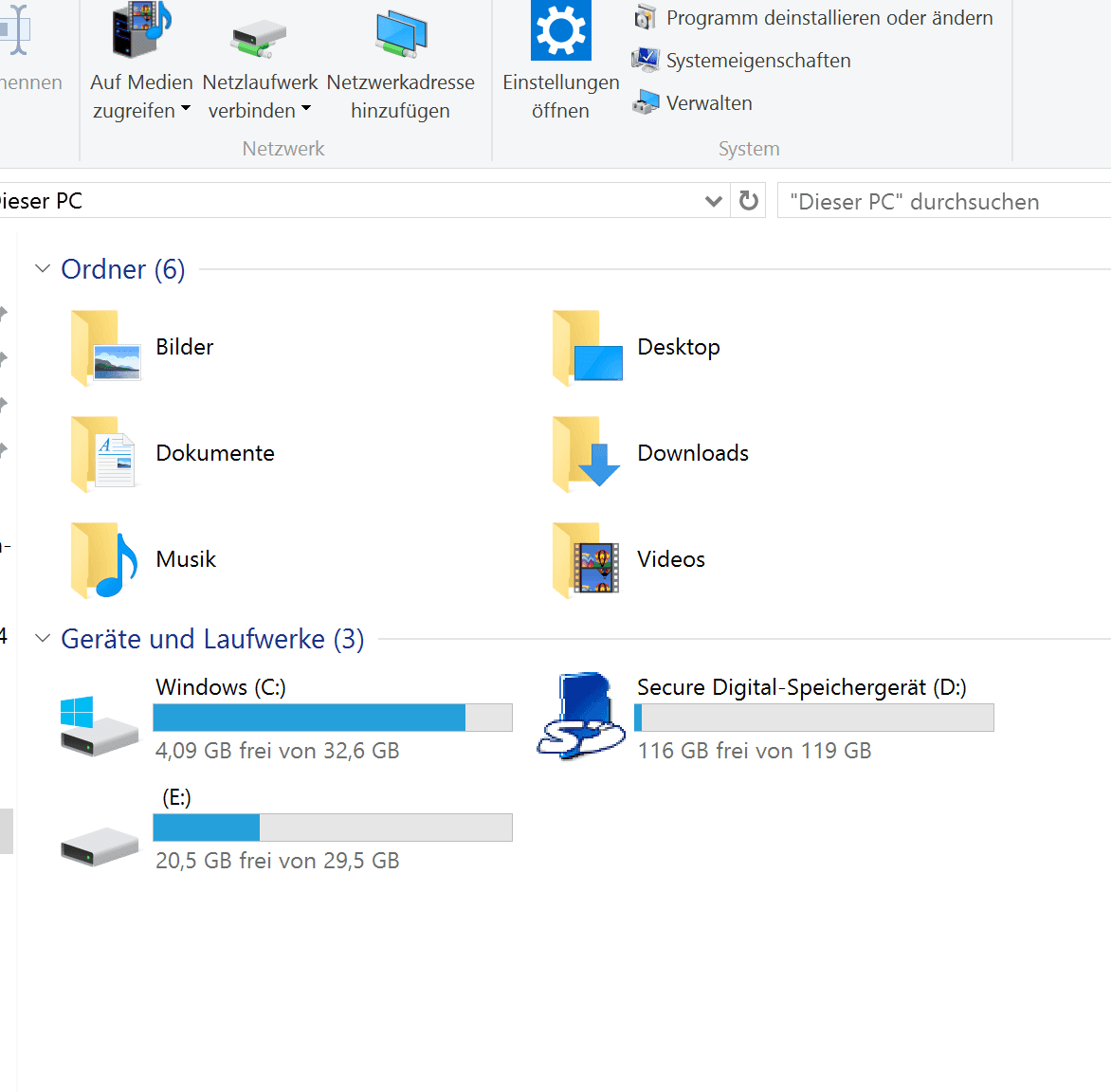Click the Dokumente folder name
The width and height of the screenshot is (1111, 1092).
(x=215, y=453)
